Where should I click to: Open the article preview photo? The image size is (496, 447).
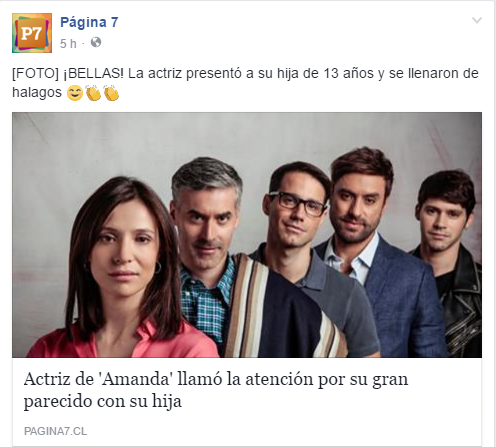pos(247,235)
